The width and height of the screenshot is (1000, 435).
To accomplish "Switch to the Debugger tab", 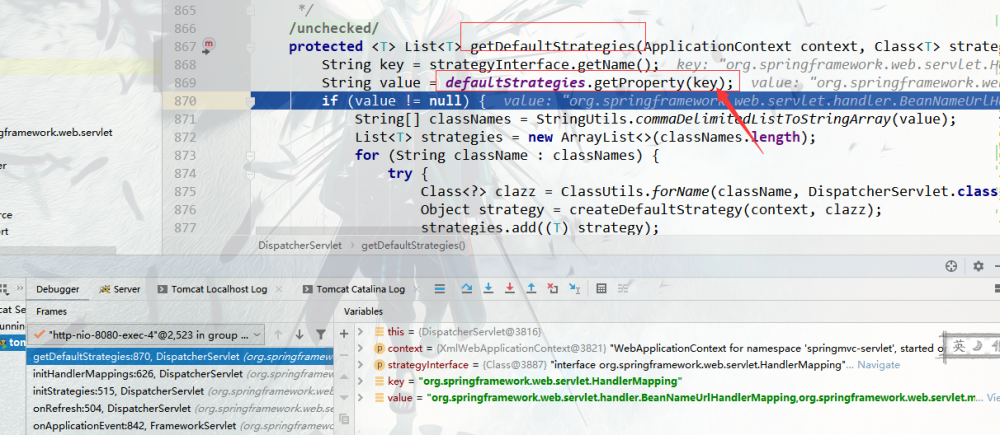I will [57, 289].
